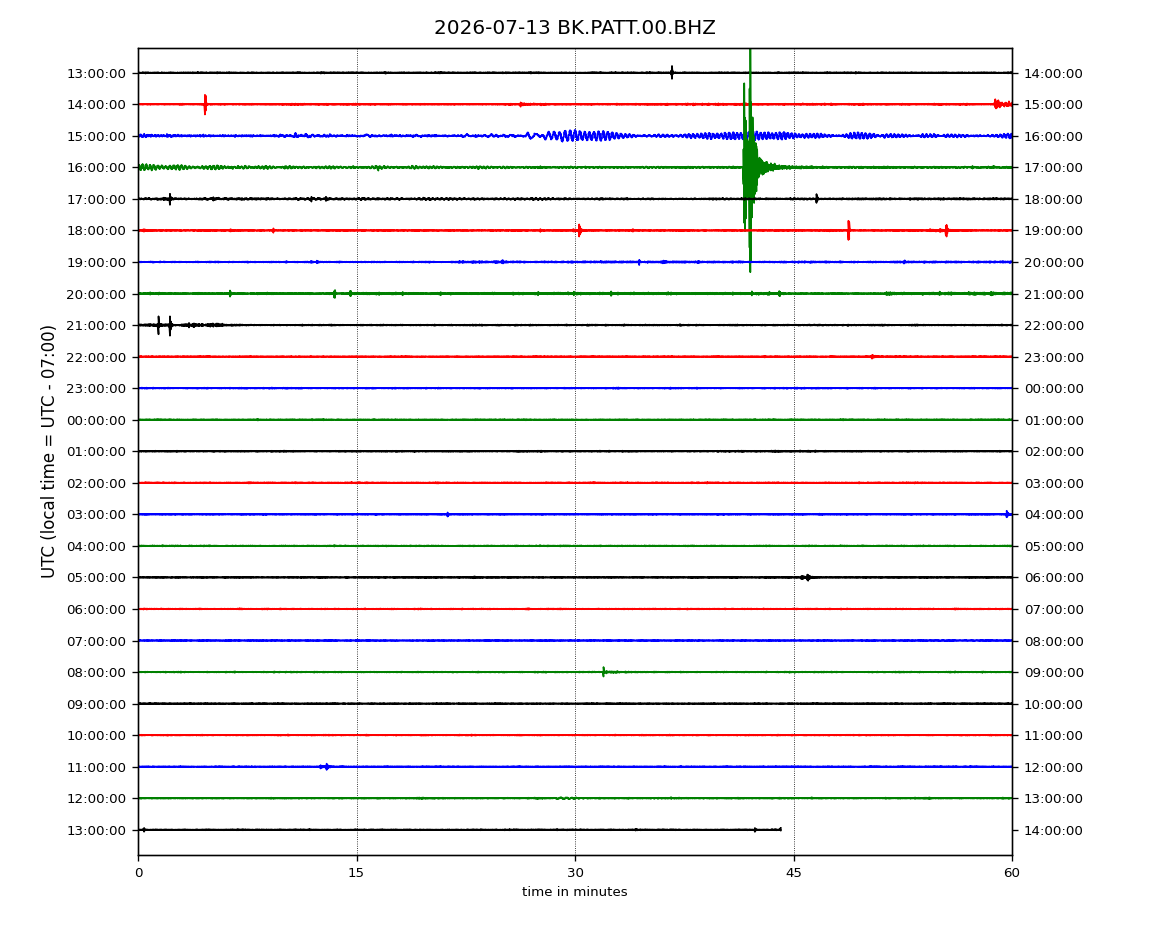Click the red spike on the 14:00:00 trace
This screenshot has height=950, width=1150.
[205, 104]
